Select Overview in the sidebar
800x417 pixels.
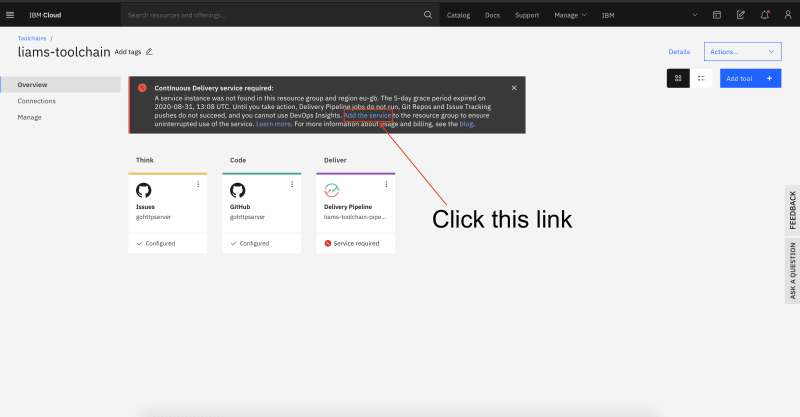tap(61, 85)
